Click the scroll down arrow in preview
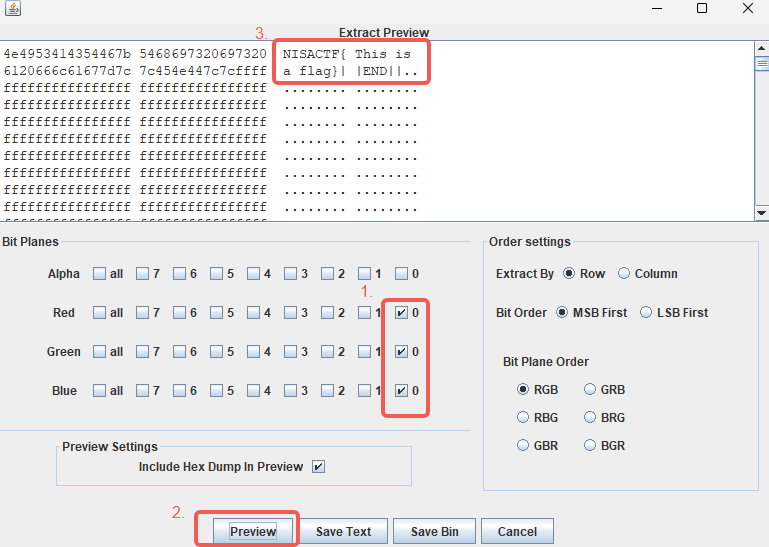This screenshot has height=547, width=769. coord(761,213)
